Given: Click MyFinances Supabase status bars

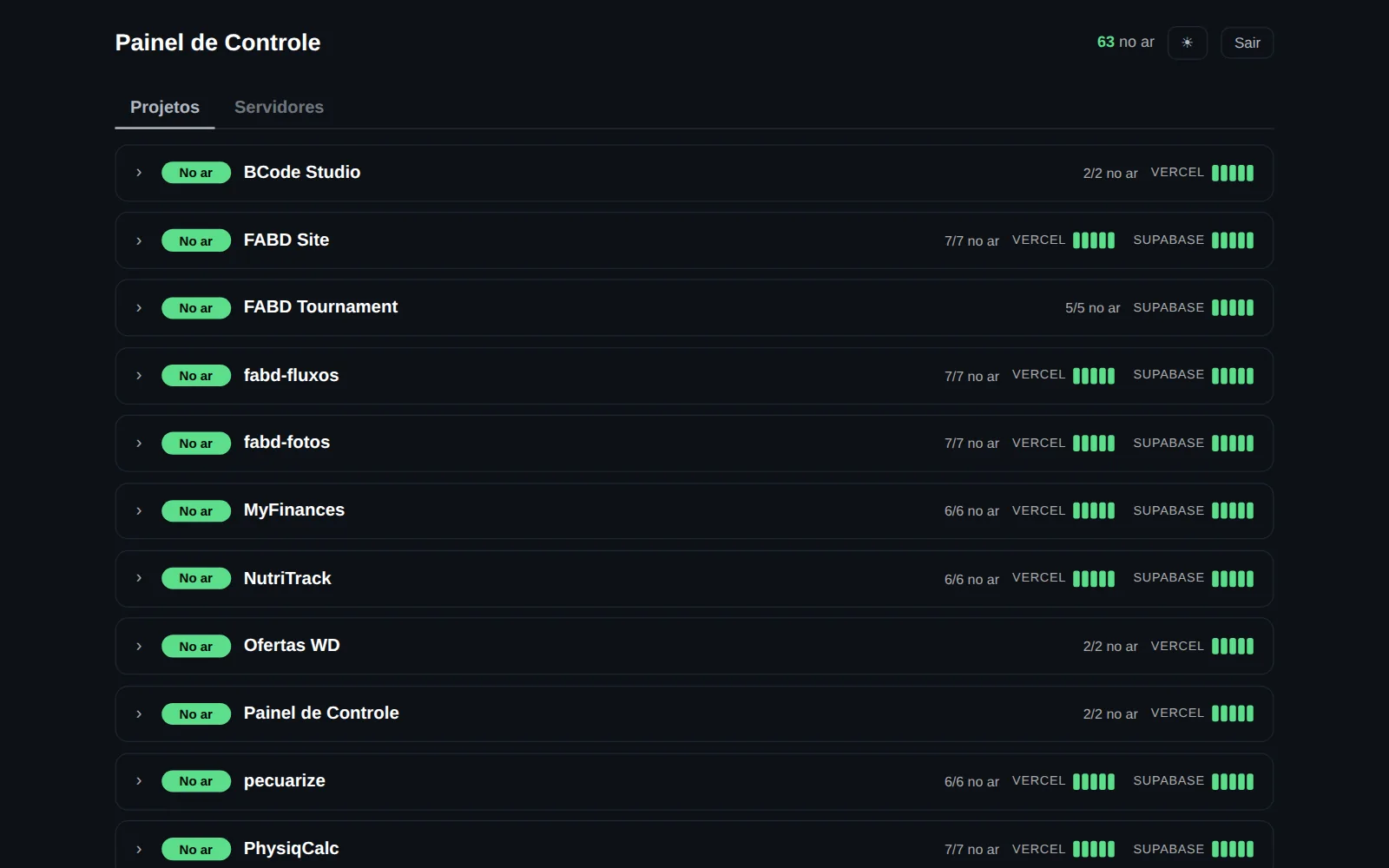Looking at the screenshot, I should [1233, 510].
